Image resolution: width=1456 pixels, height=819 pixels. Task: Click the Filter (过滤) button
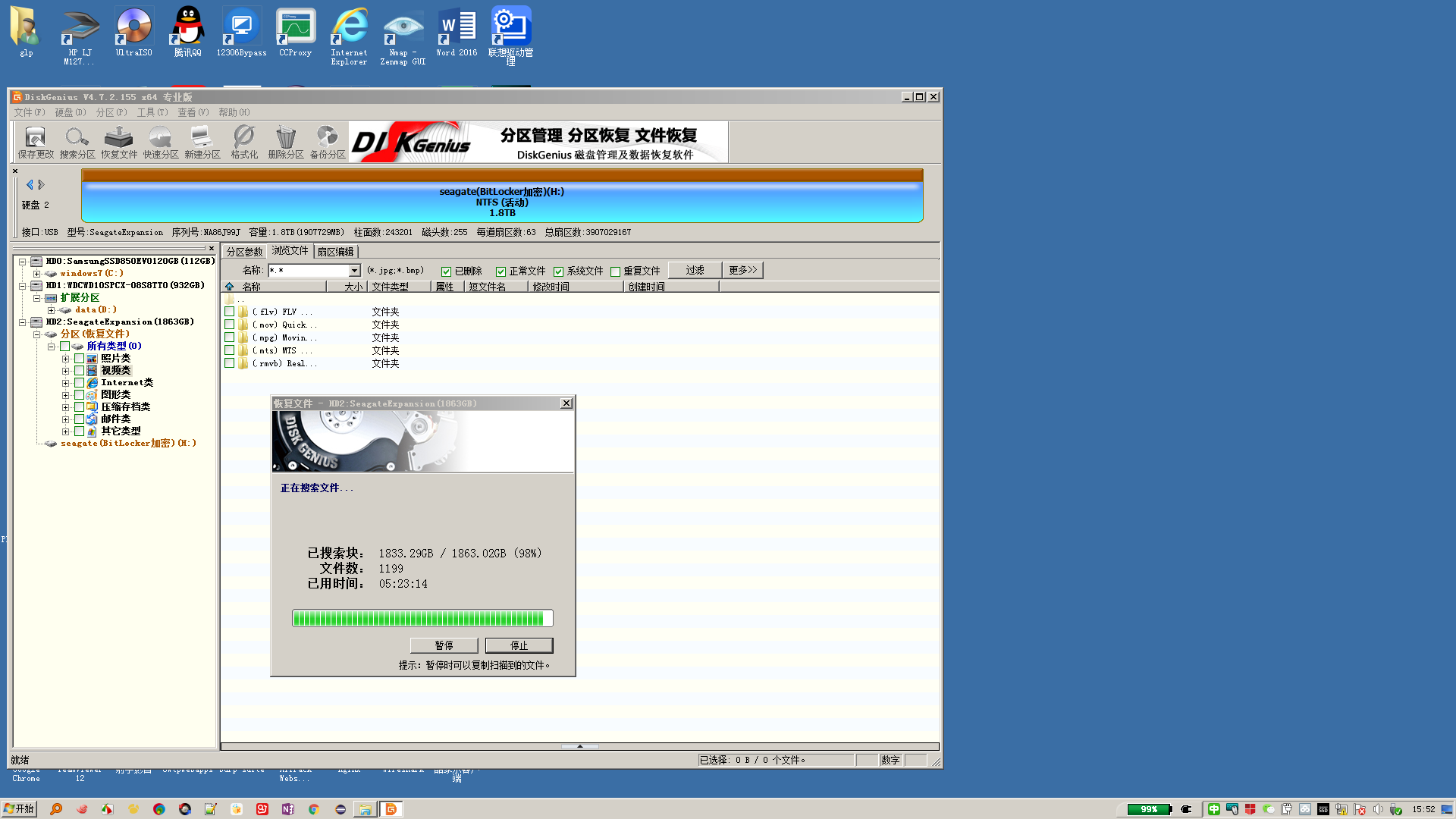click(695, 271)
